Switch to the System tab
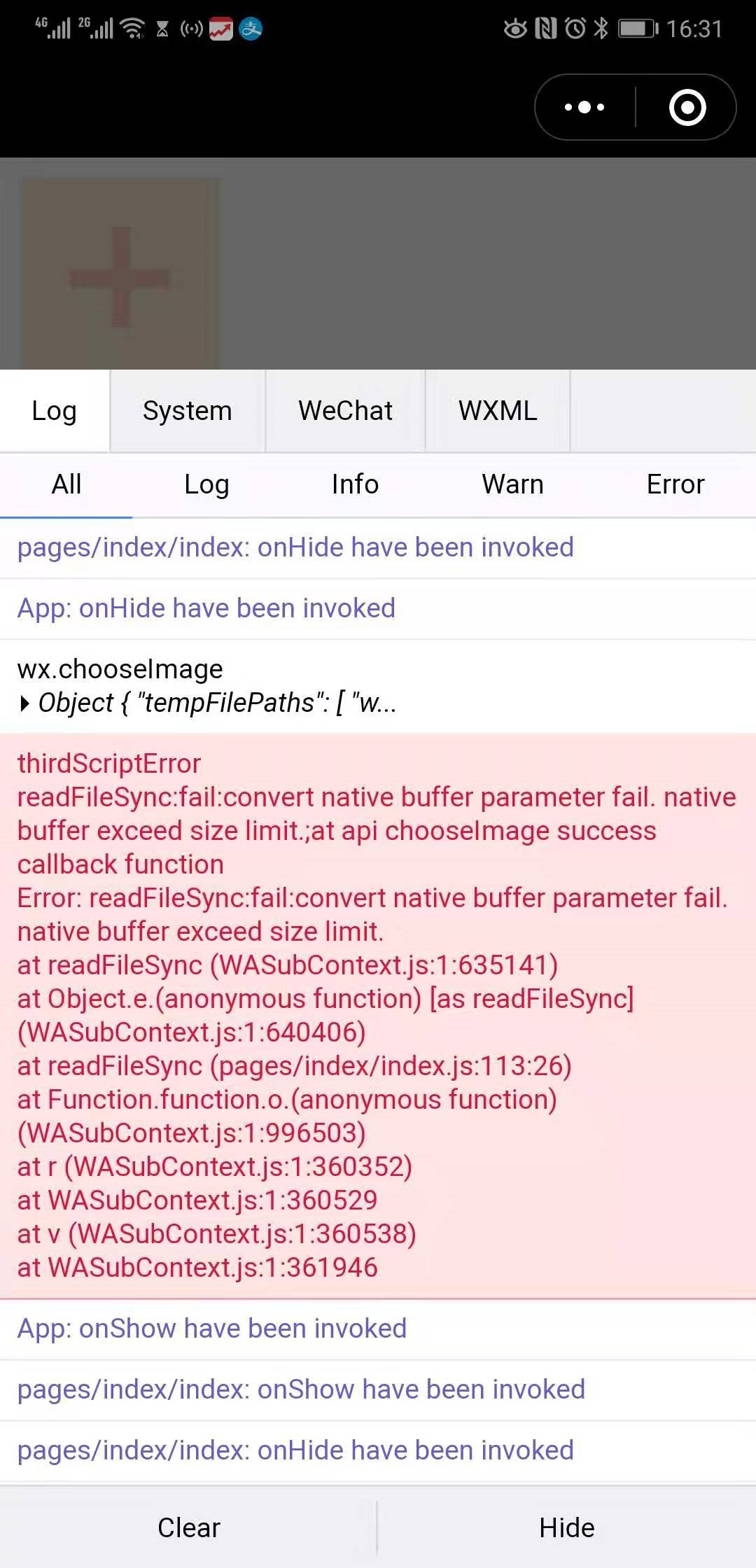The height and width of the screenshot is (1568, 756). point(188,411)
